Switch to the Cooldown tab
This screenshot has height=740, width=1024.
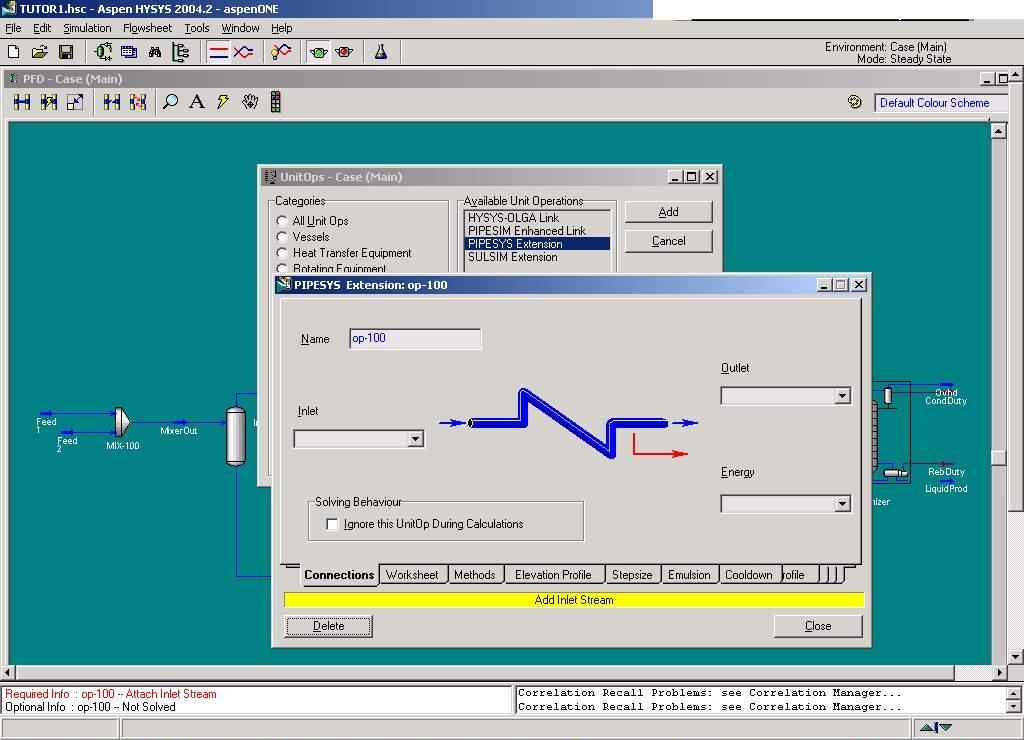749,575
